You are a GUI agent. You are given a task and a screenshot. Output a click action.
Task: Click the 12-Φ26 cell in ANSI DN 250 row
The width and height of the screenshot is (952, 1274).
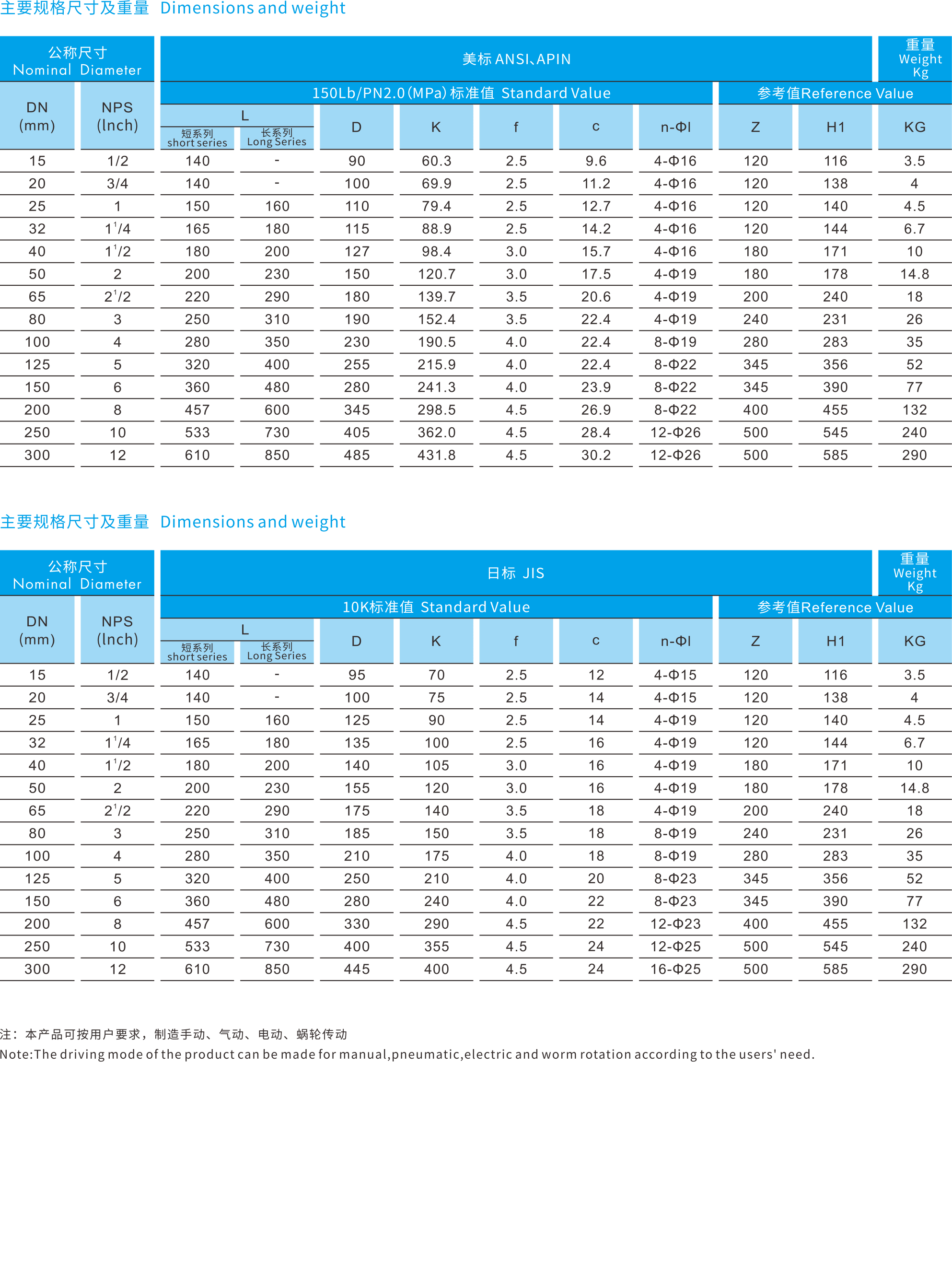point(675,432)
